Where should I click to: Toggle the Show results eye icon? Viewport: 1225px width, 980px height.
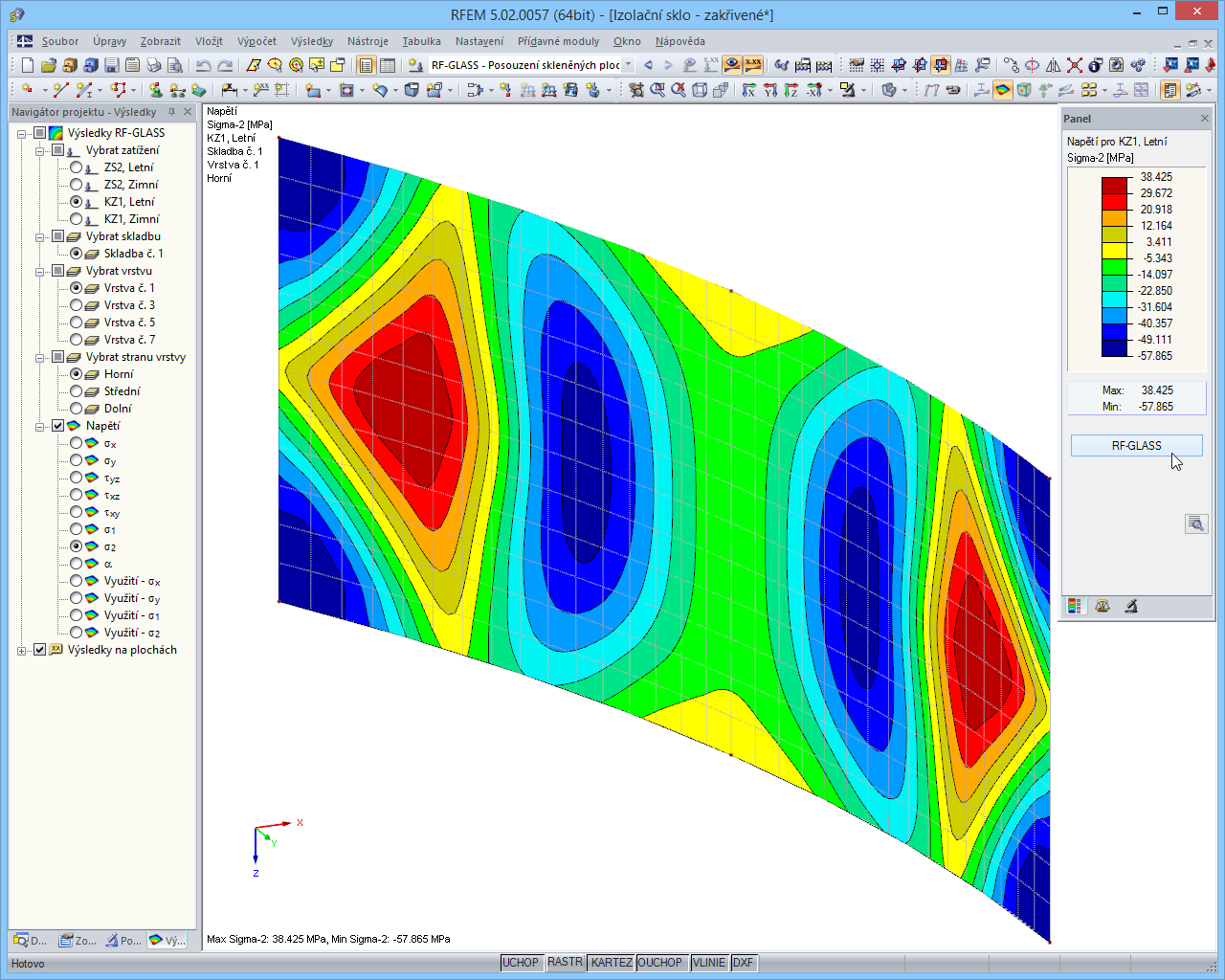[732, 65]
